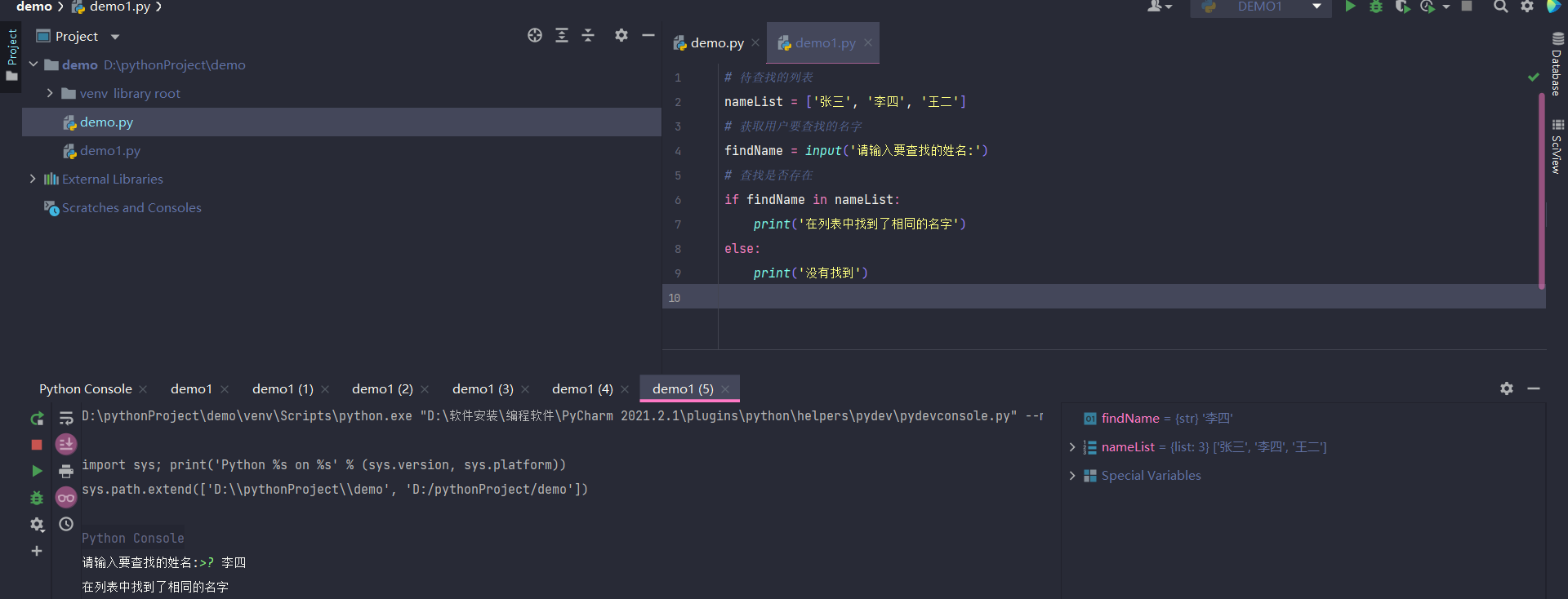
Task: Open the profile run options dropdown arrow
Action: (1446, 7)
